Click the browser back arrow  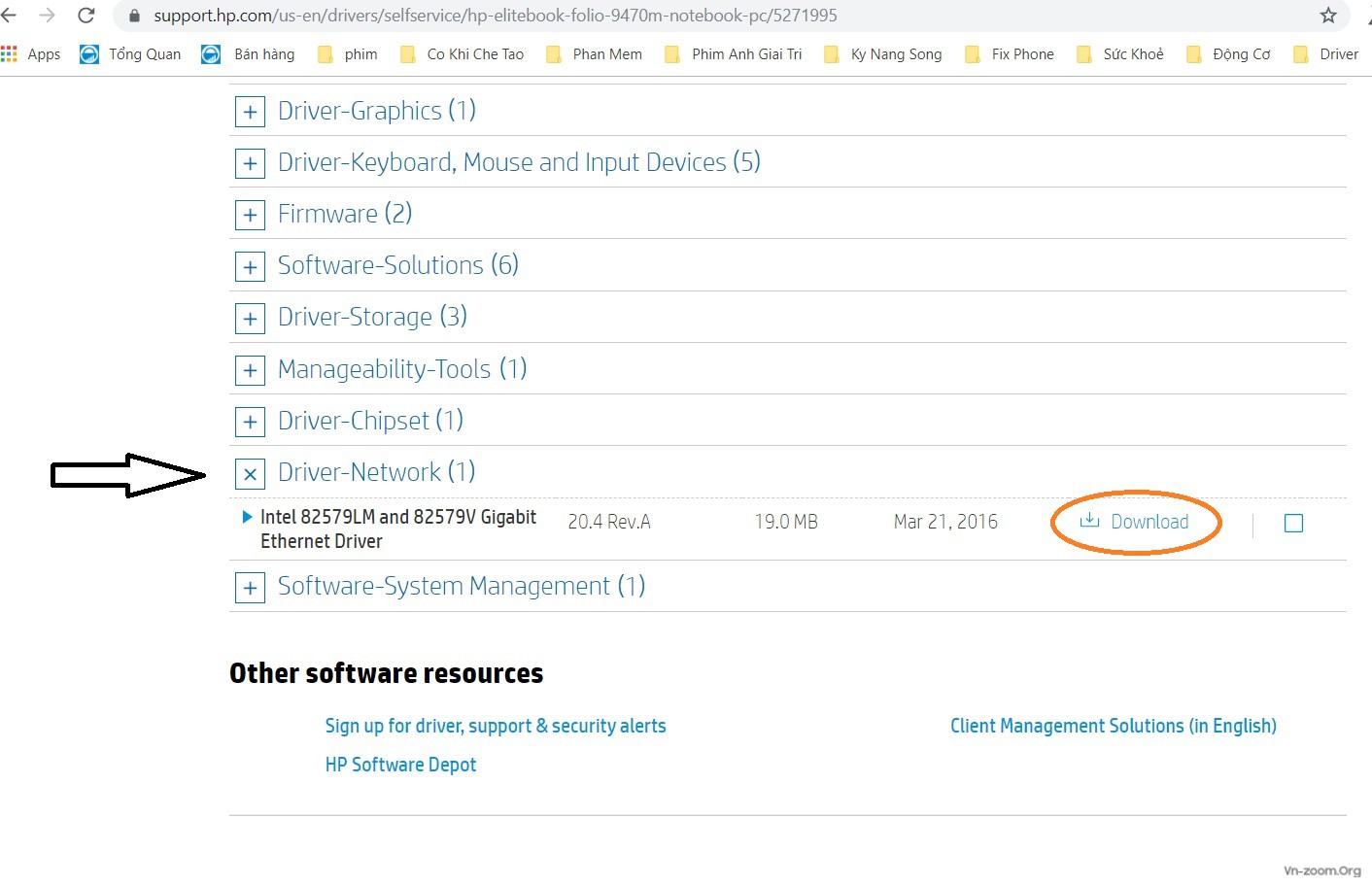tap(9, 15)
